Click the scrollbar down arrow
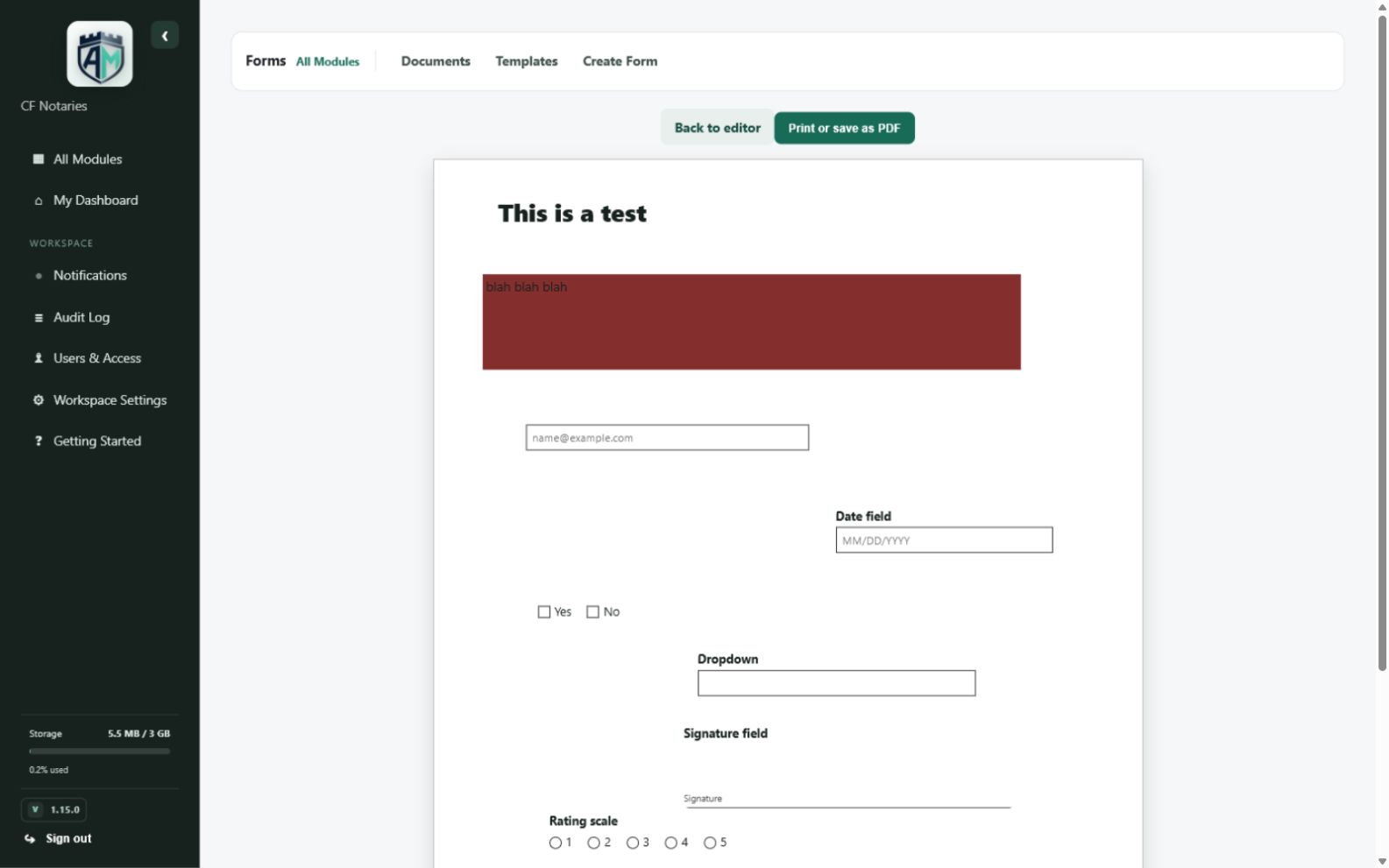This screenshot has height=868, width=1389. pyautogui.click(x=1382, y=862)
